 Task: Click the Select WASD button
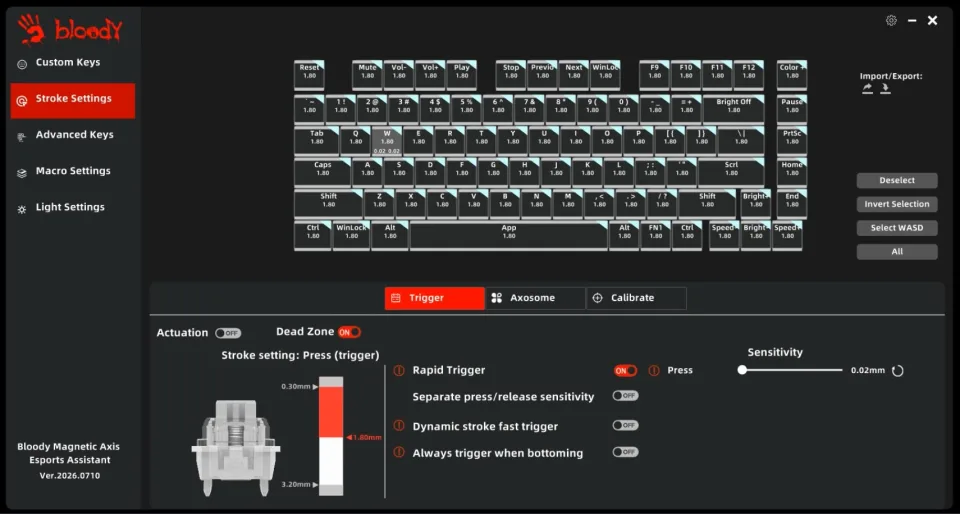pyautogui.click(x=897, y=228)
